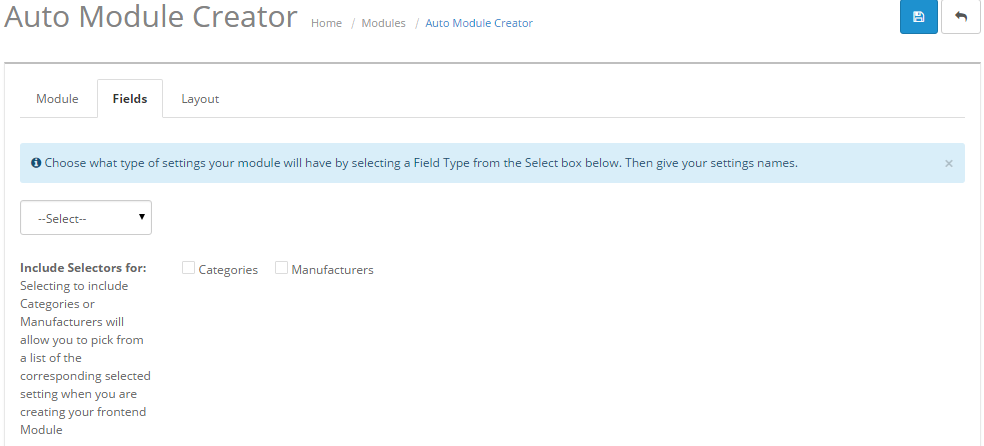Select the Fields tab
This screenshot has height=446, width=984.
130,99
